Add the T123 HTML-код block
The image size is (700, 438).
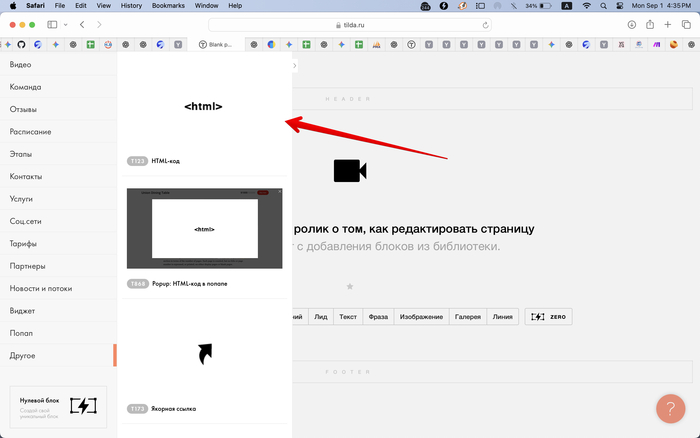coord(203,107)
